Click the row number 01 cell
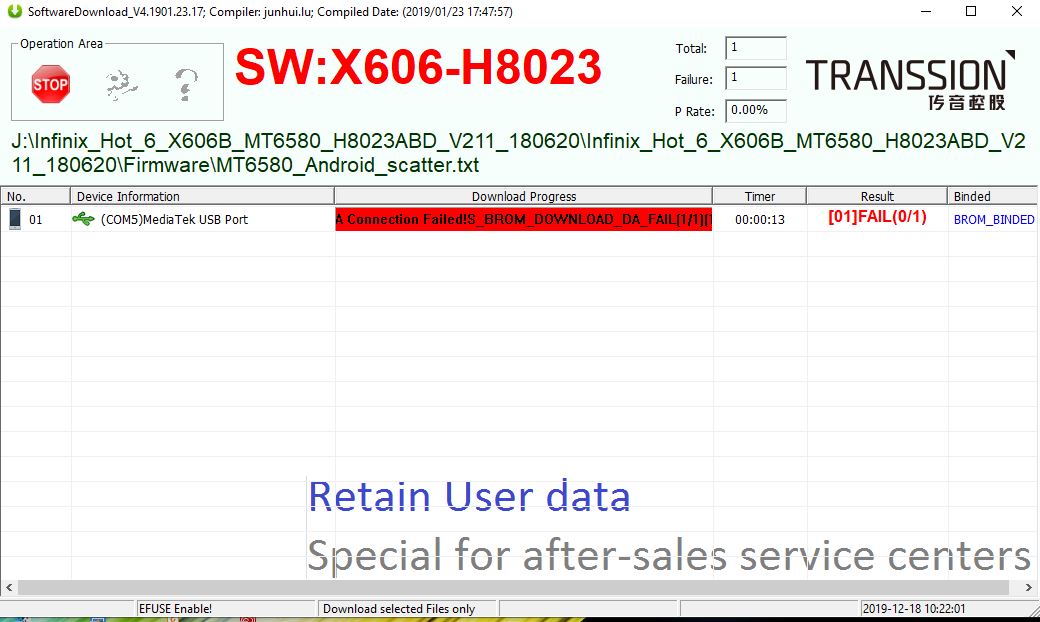The image size is (1040, 622). point(36,219)
